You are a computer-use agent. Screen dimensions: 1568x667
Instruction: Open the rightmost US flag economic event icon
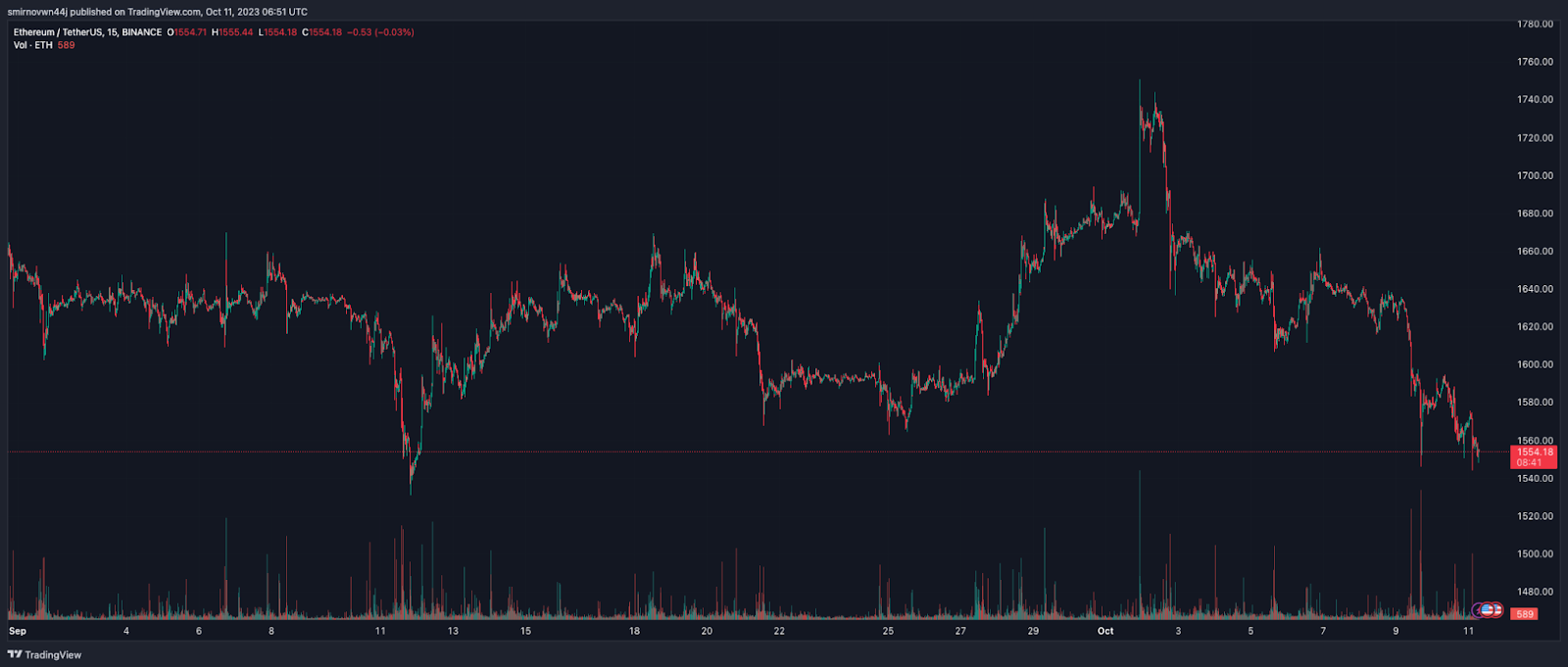click(1496, 610)
